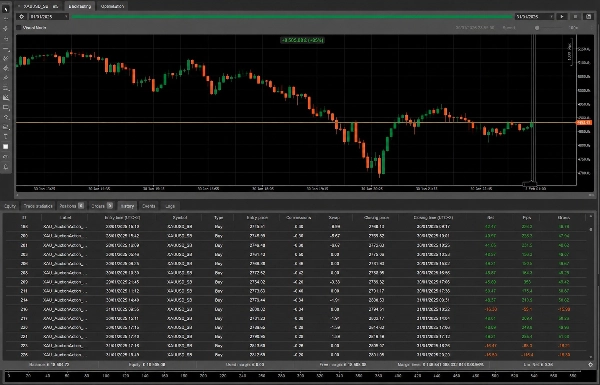Sort by the Net column header
The image size is (600, 385).
pos(491,218)
